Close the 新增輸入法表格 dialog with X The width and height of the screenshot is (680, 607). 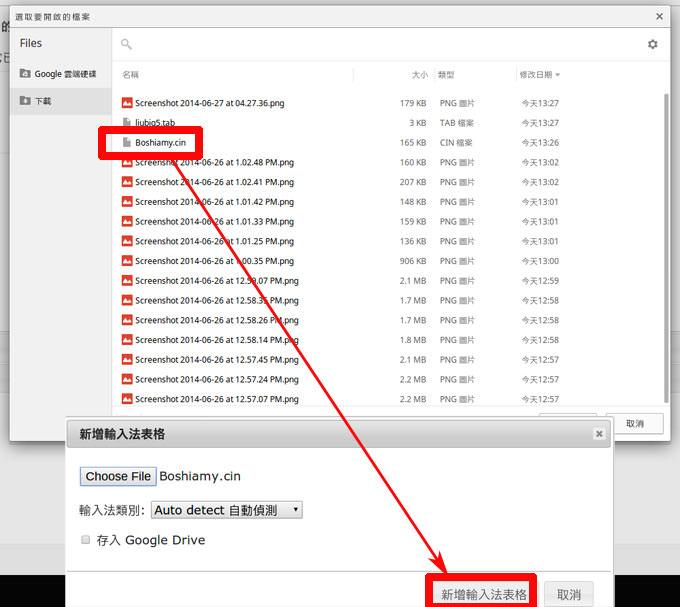(x=598, y=434)
